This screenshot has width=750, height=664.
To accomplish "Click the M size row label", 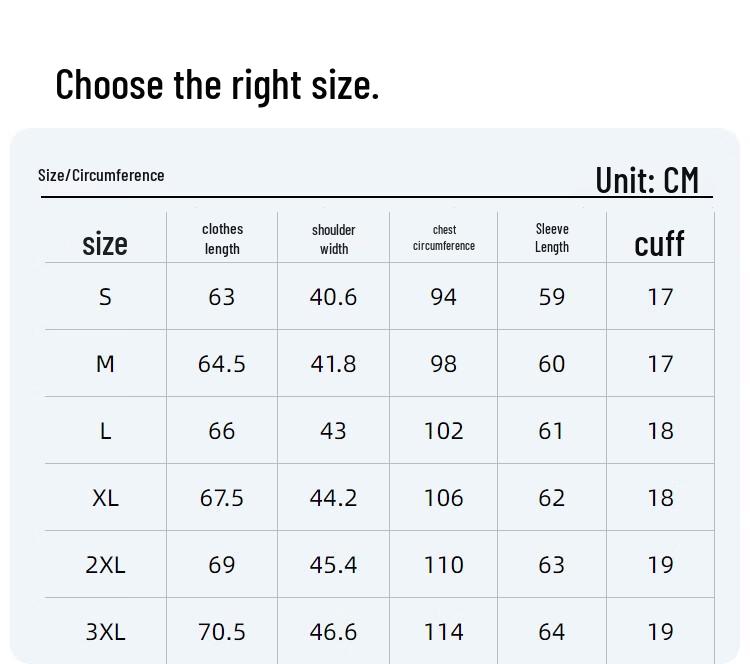I will pos(105,364).
